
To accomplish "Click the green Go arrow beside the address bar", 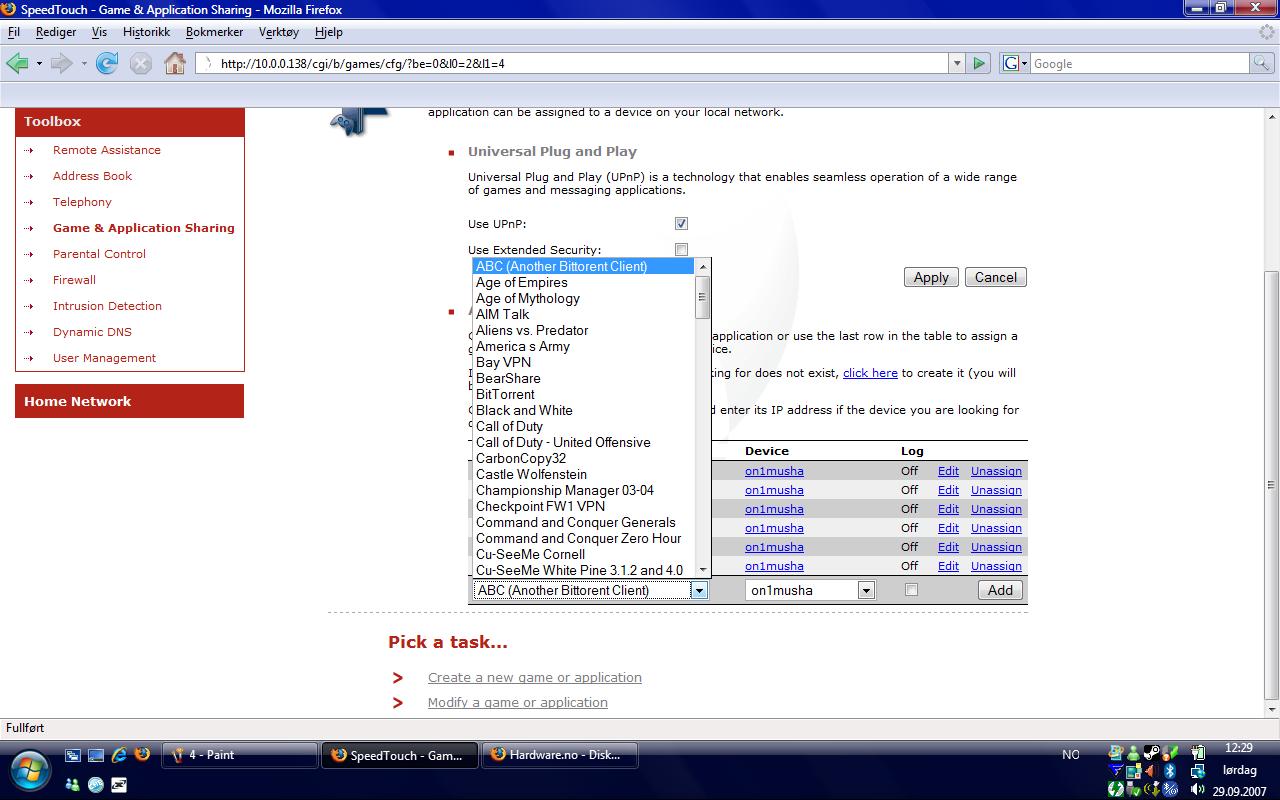I will click(x=979, y=63).
